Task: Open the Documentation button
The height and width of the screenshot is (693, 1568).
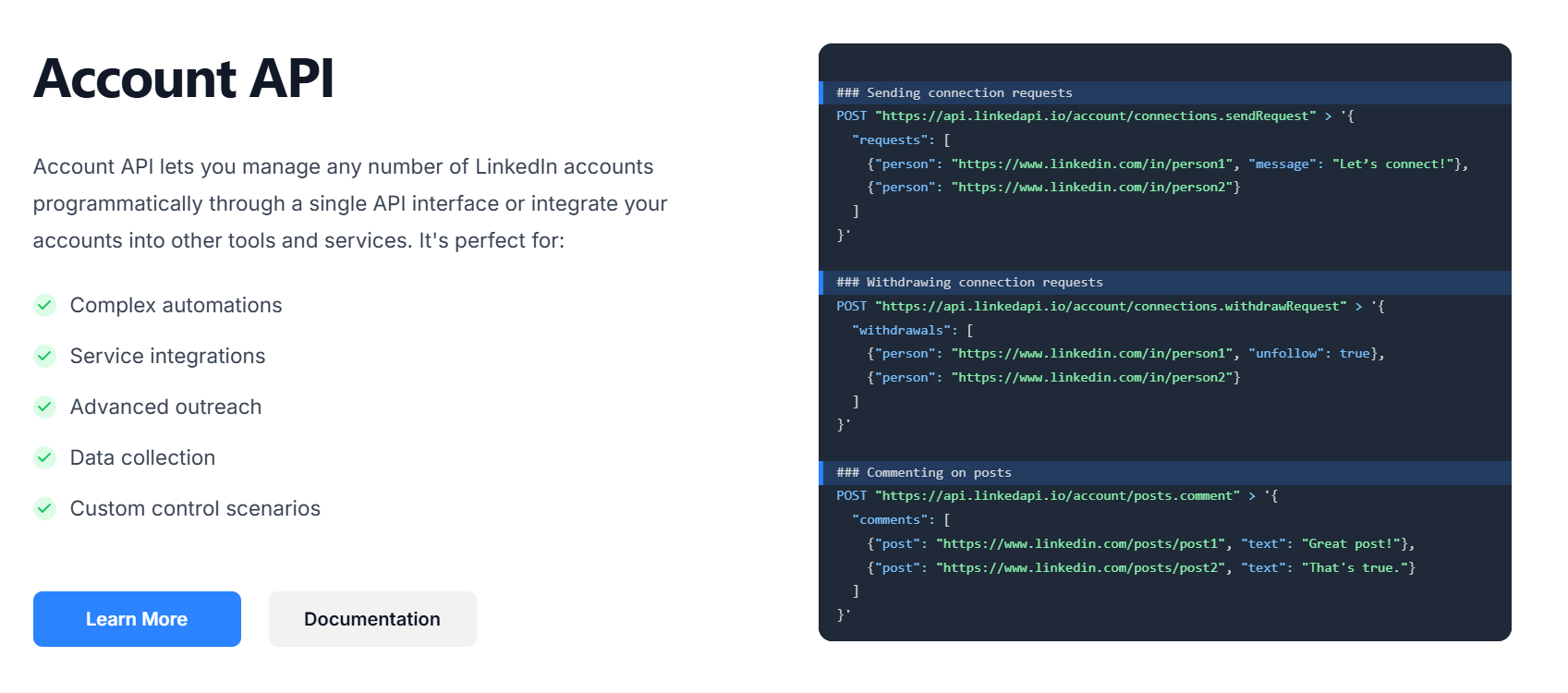Action: (372, 619)
